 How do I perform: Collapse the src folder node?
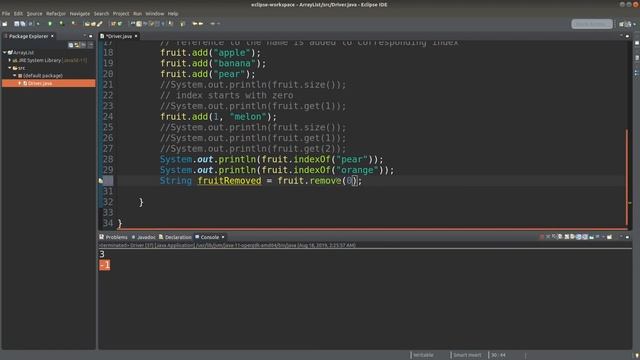(x=9, y=68)
